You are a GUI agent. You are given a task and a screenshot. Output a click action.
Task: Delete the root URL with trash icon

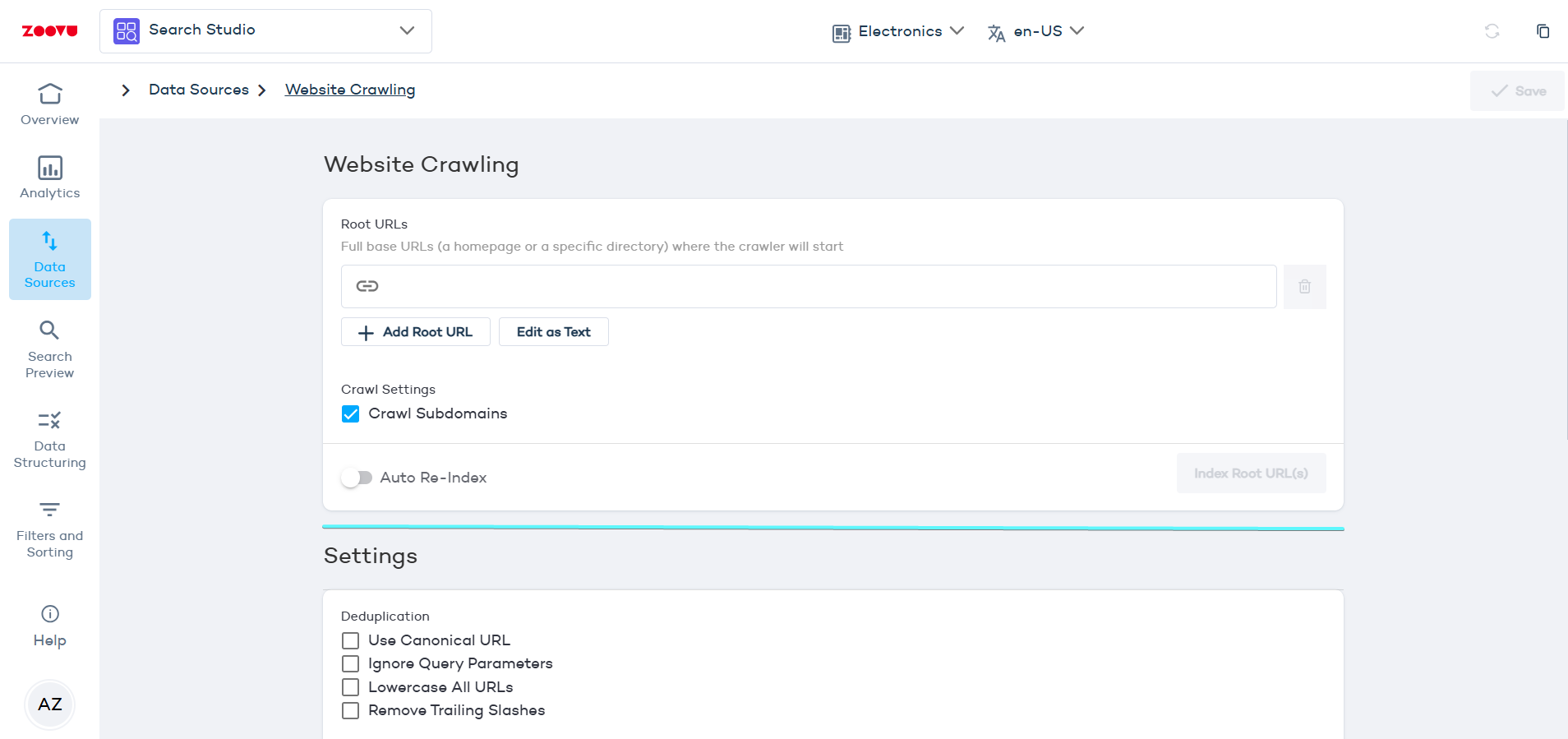[x=1304, y=287]
